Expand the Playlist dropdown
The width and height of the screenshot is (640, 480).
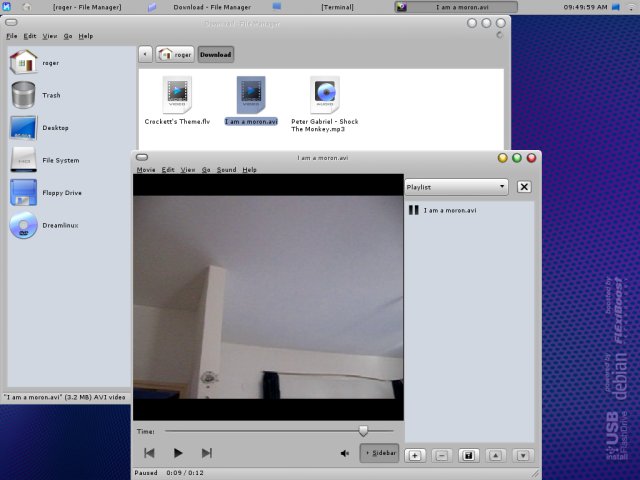pos(456,187)
